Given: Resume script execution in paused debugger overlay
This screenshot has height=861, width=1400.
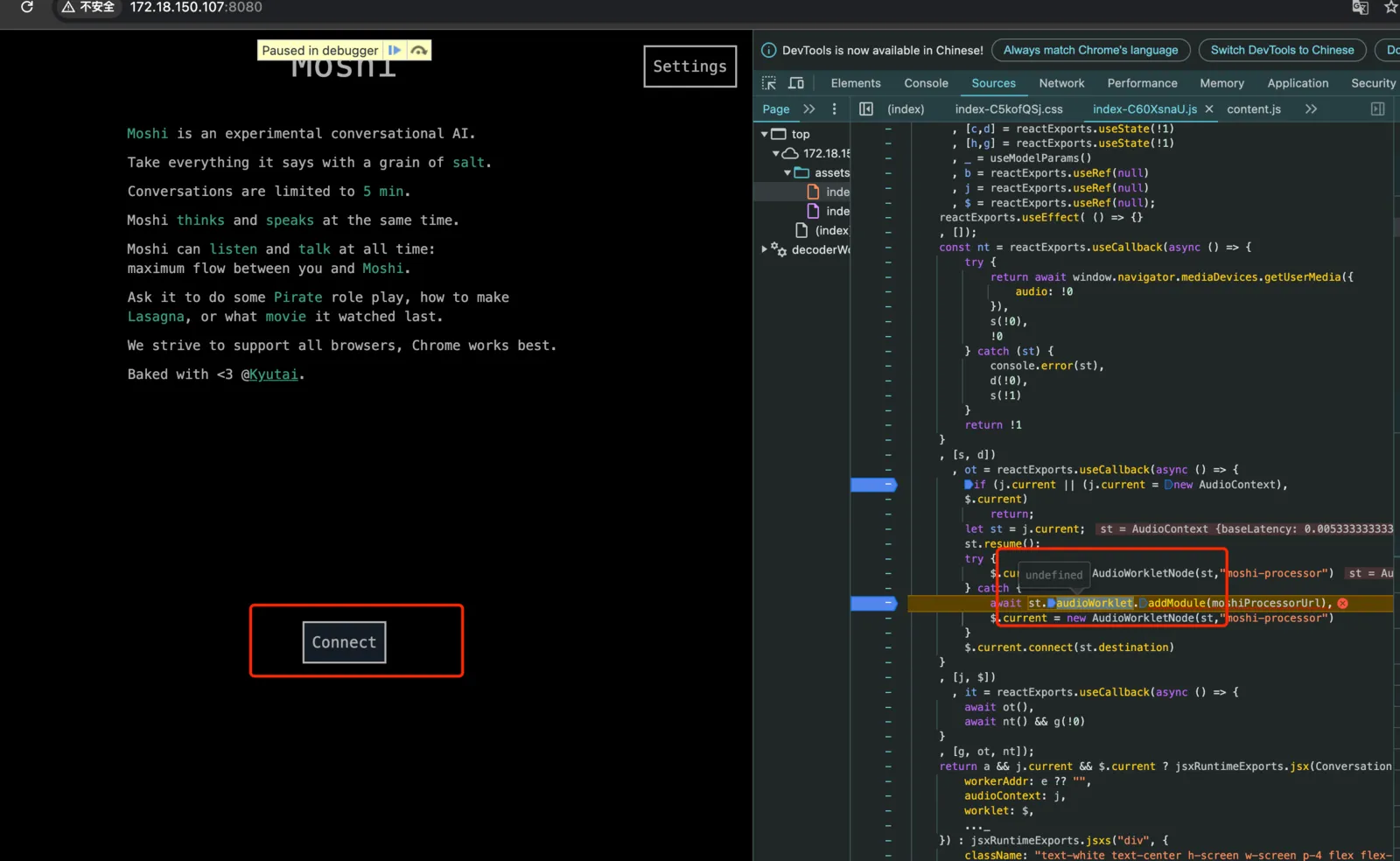Looking at the screenshot, I should [395, 51].
